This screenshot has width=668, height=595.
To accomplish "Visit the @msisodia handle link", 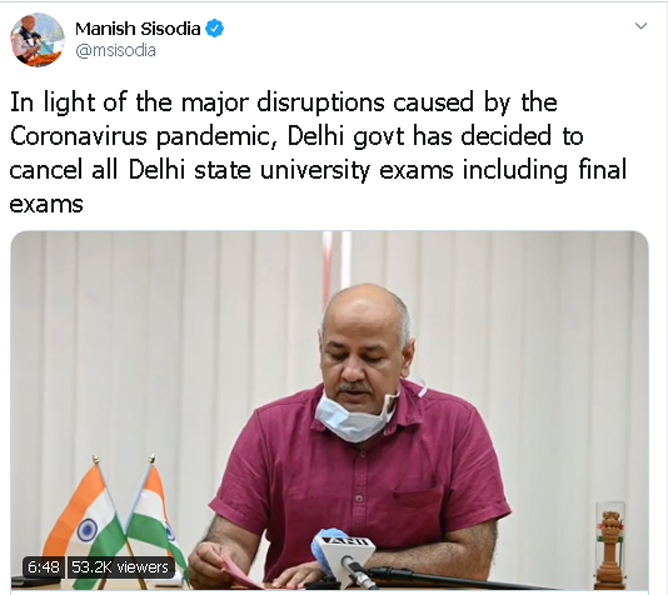I will (115, 51).
